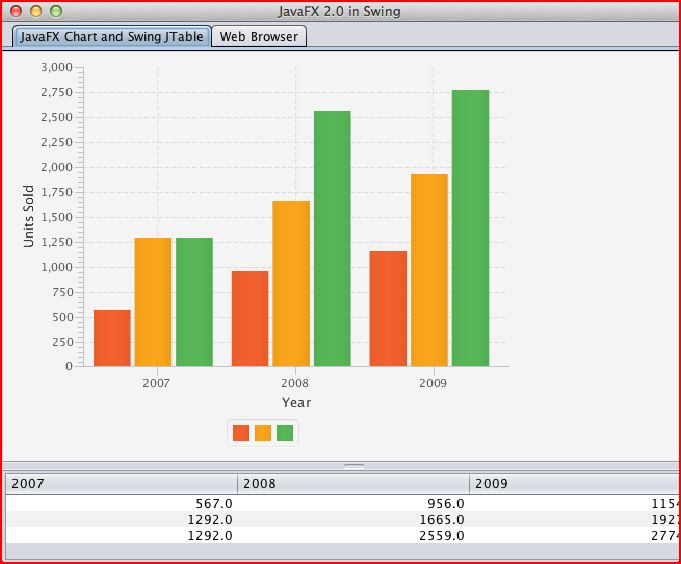Select the 2559.0 table cell

[353, 535]
